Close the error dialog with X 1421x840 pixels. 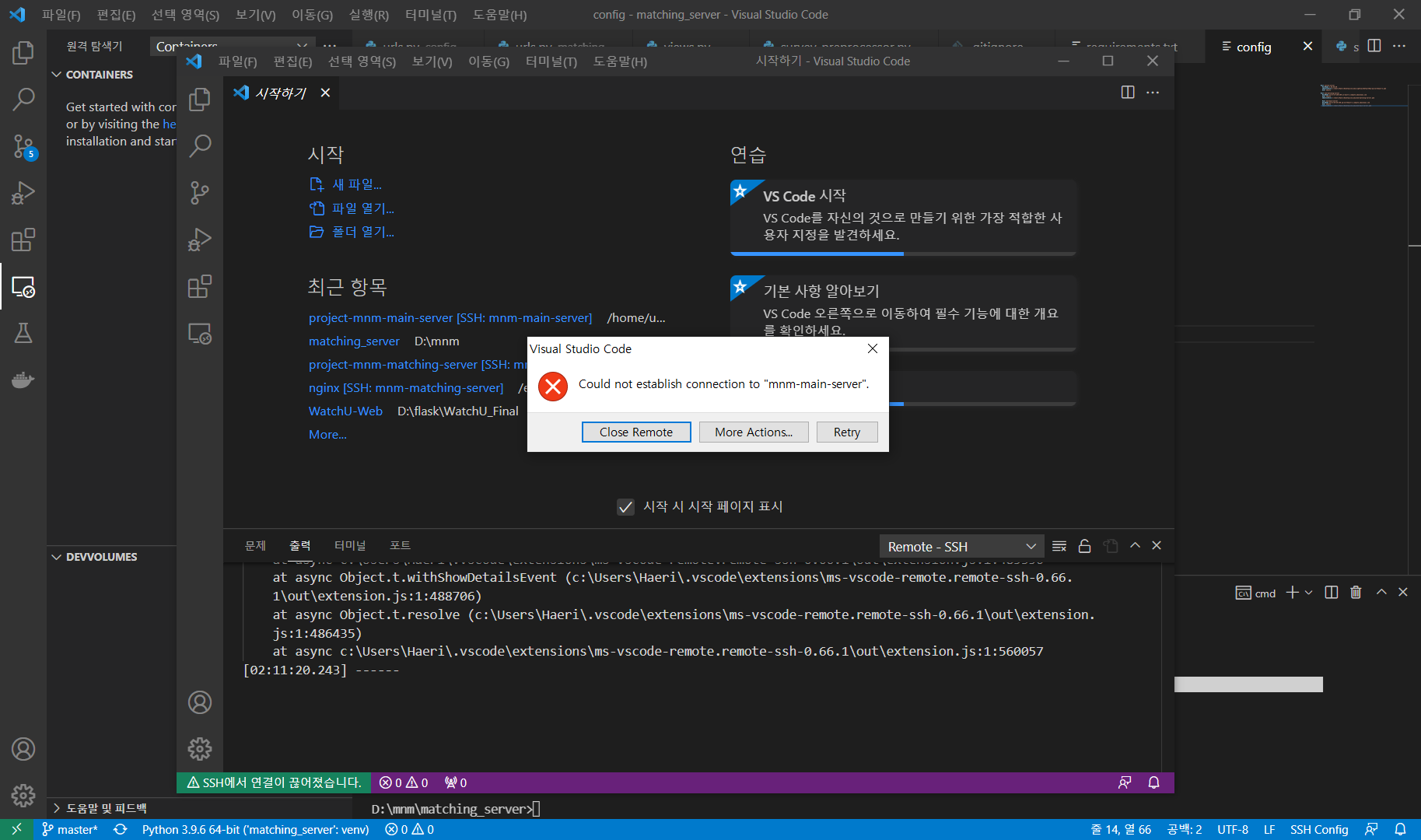873,348
